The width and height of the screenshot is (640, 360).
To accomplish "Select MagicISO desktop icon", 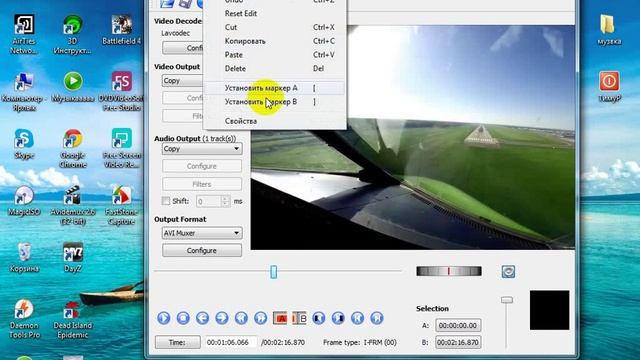I will coord(24,201).
